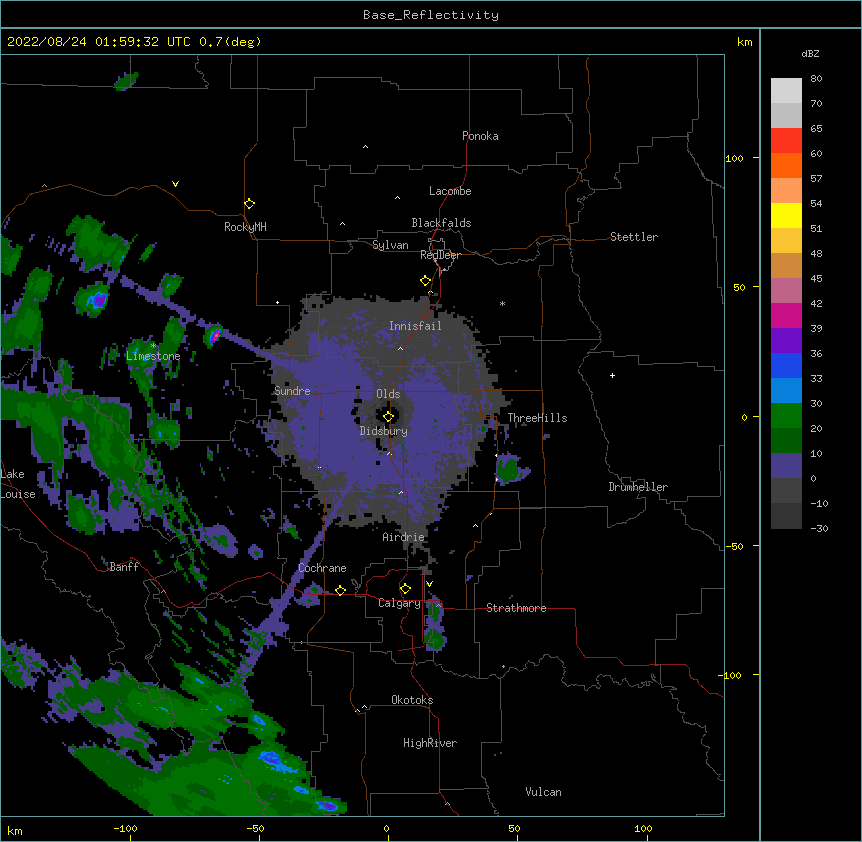Image resolution: width=862 pixels, height=842 pixels.
Task: Click the RockyMH label
Action: tap(245, 227)
